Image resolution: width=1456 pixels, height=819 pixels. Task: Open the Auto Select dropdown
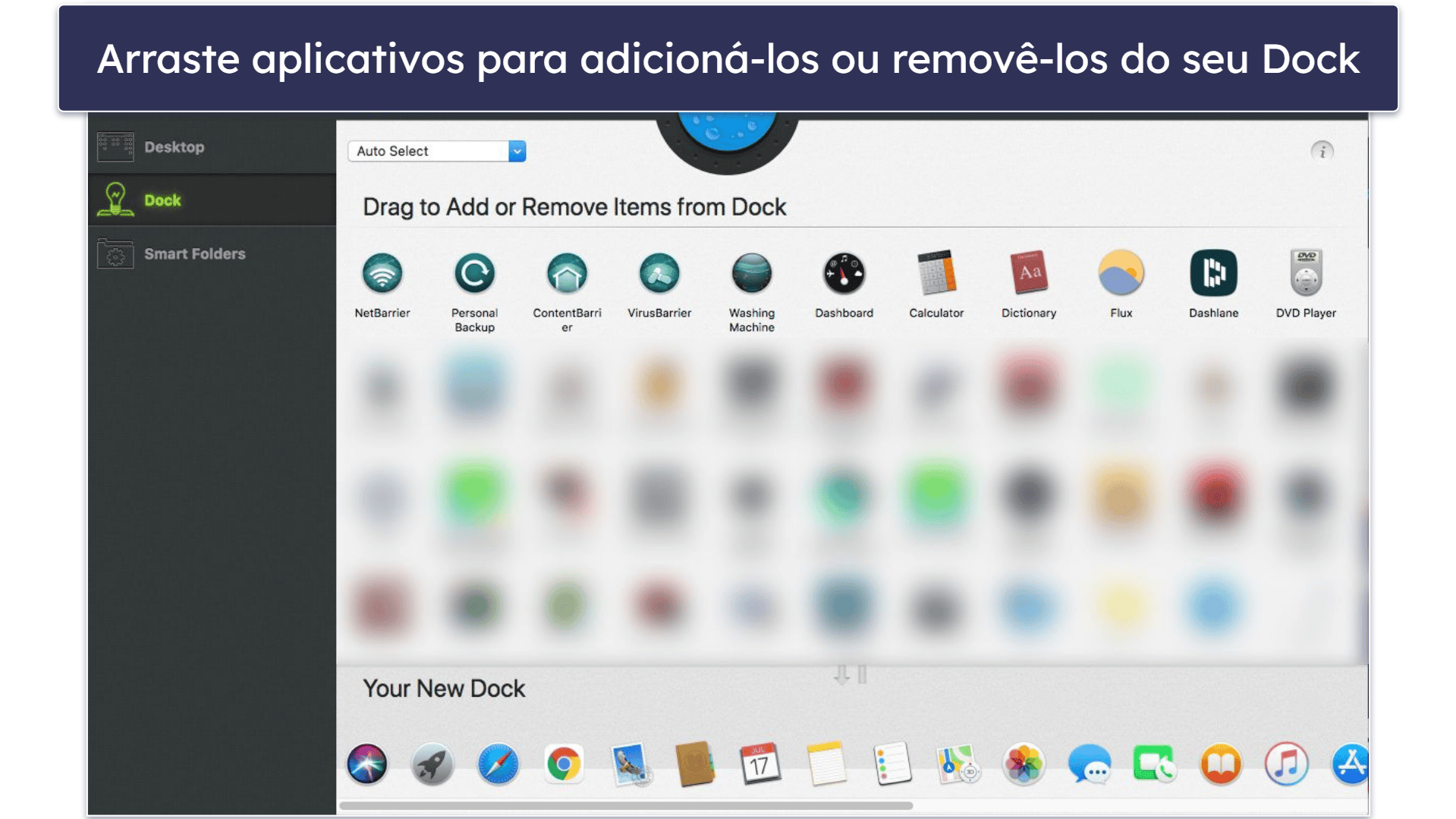point(437,151)
